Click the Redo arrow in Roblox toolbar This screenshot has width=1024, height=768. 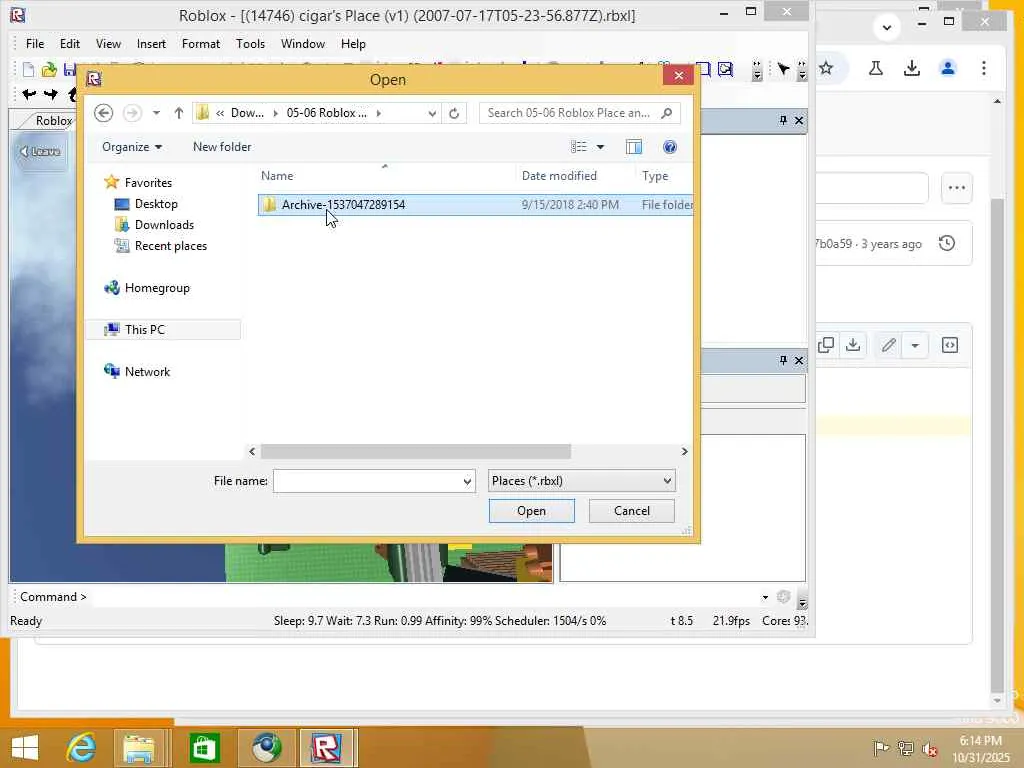pos(51,94)
